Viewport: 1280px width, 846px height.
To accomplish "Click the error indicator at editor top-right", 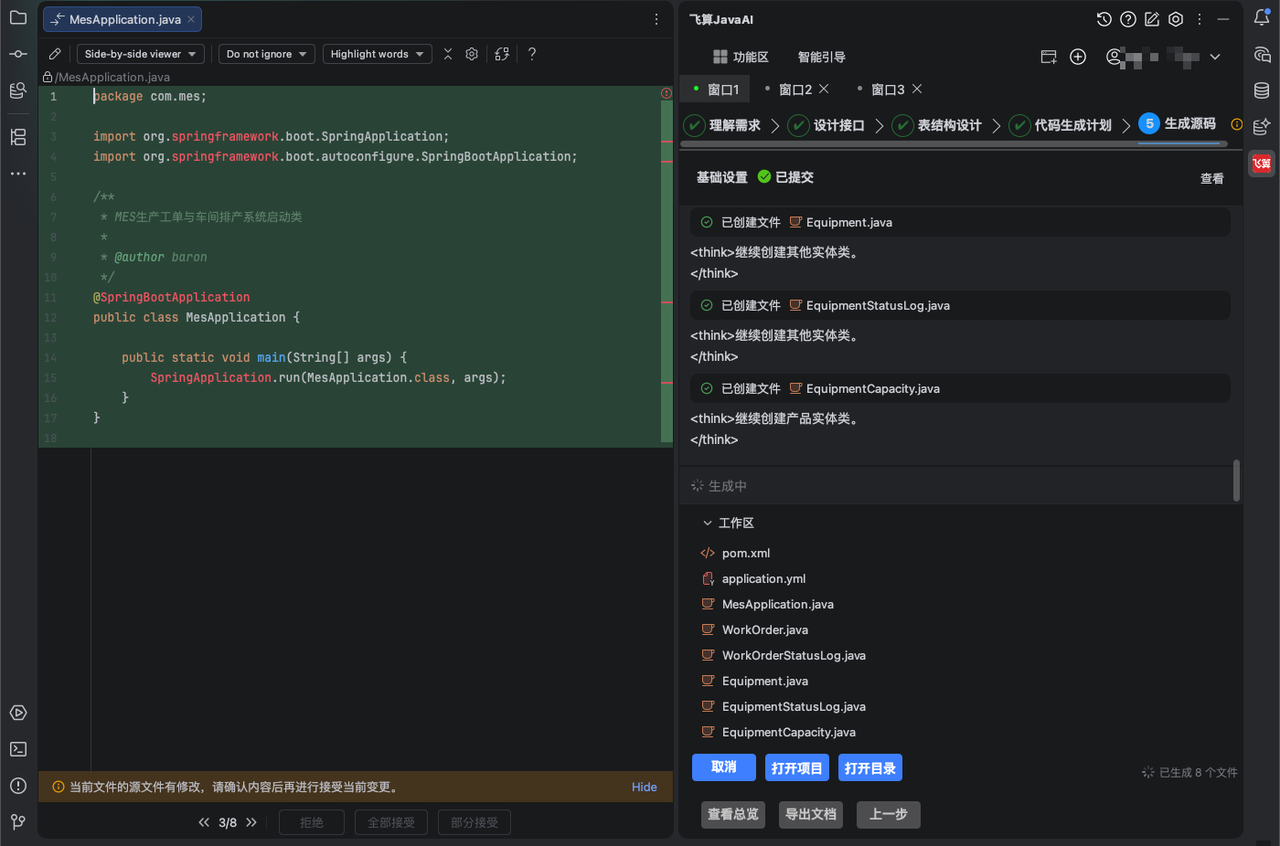I will [666, 93].
